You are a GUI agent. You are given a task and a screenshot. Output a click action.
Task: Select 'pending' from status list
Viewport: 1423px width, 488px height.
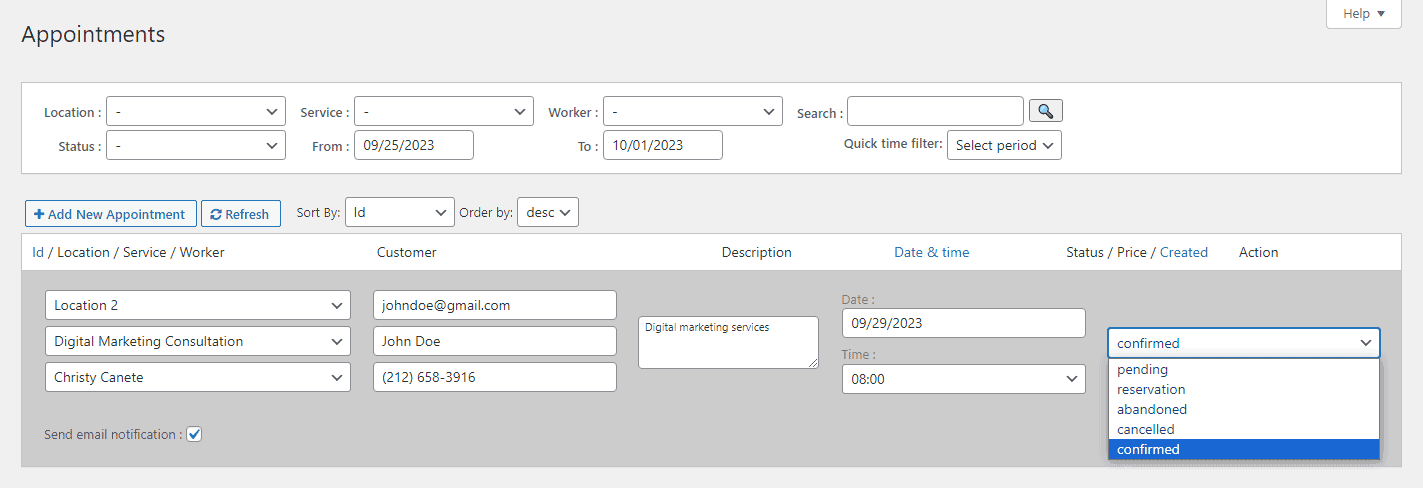point(1143,370)
